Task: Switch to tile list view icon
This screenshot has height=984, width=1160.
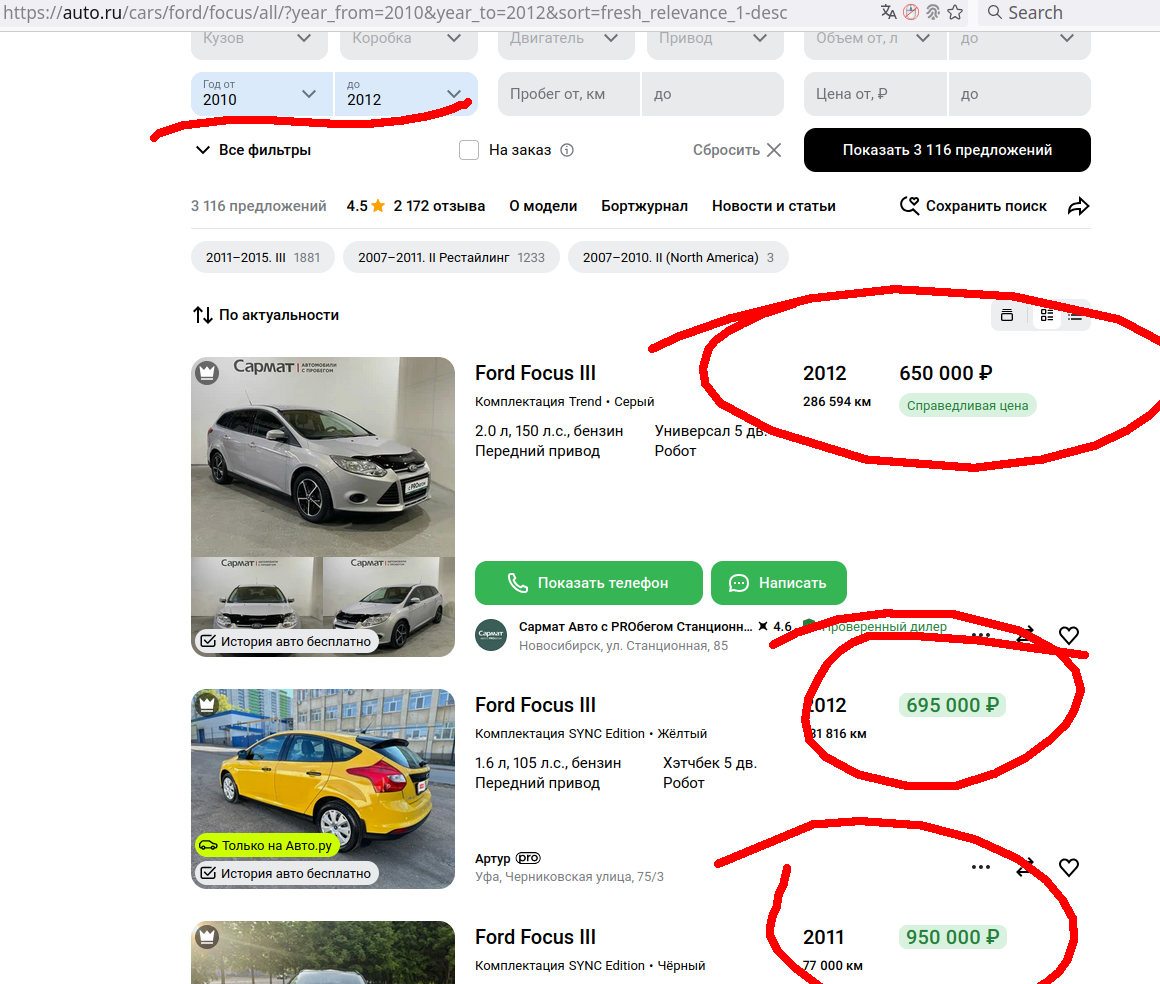Action: tap(1047, 315)
